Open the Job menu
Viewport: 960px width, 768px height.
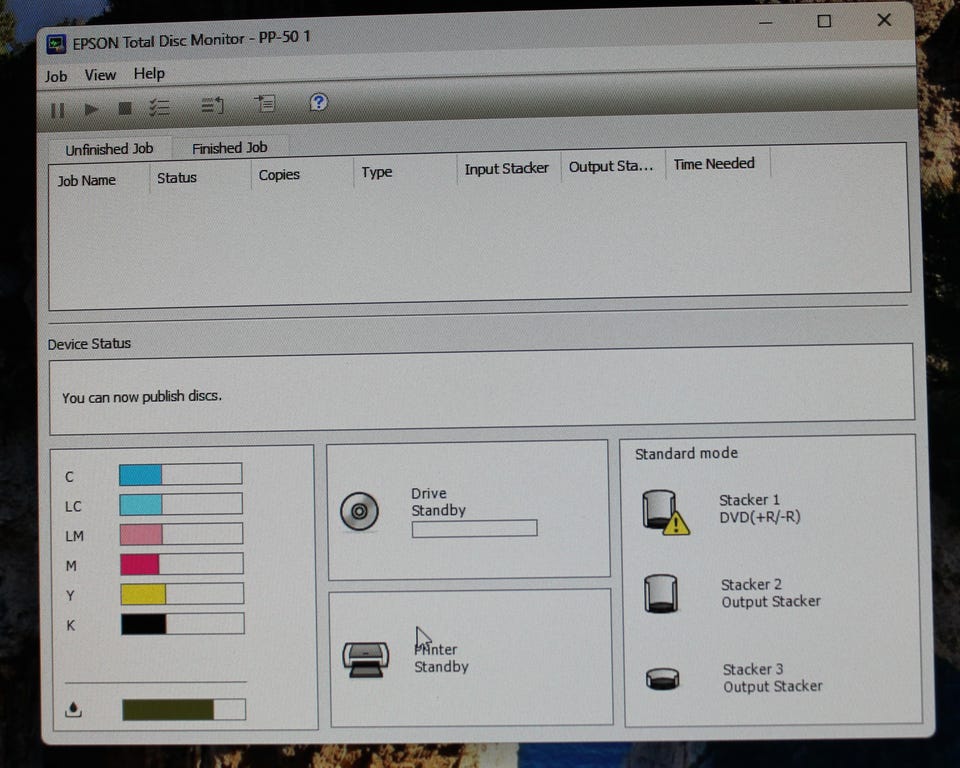point(56,77)
